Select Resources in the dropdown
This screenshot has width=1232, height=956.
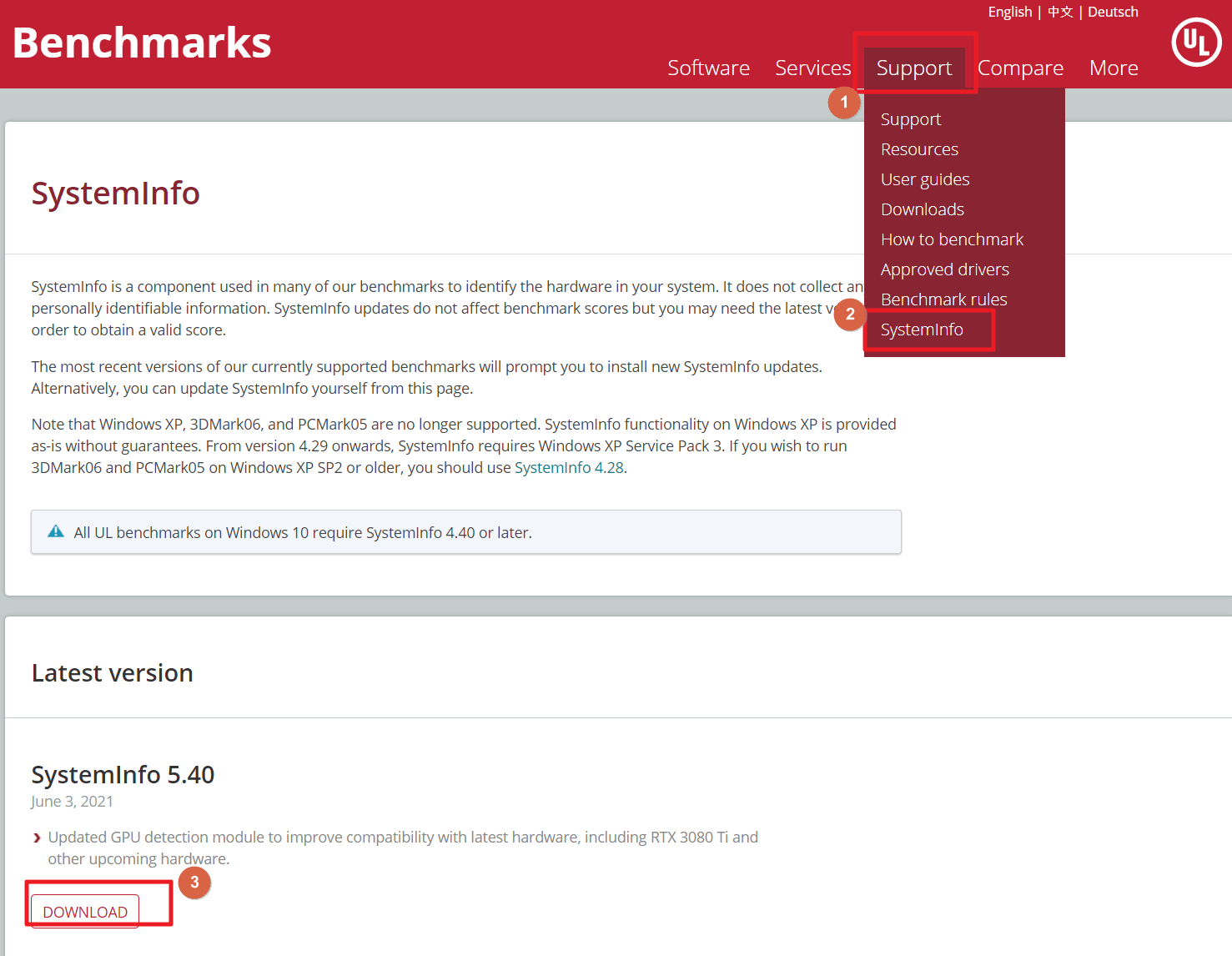click(919, 149)
